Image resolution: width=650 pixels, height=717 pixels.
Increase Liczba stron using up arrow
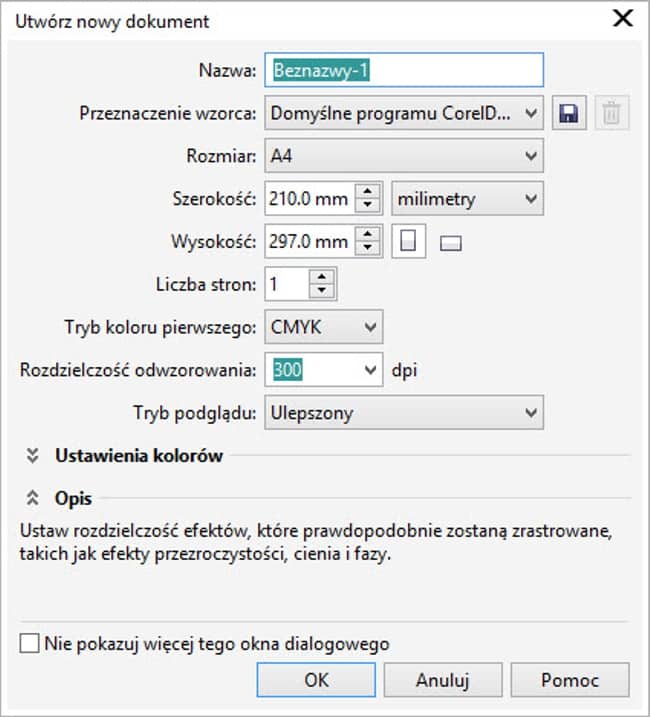pyautogui.click(x=321, y=277)
